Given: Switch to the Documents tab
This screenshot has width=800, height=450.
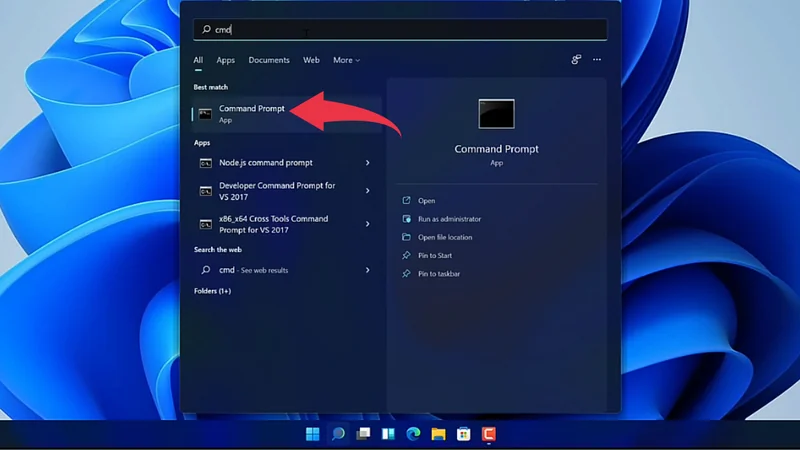Looking at the screenshot, I should coord(269,60).
